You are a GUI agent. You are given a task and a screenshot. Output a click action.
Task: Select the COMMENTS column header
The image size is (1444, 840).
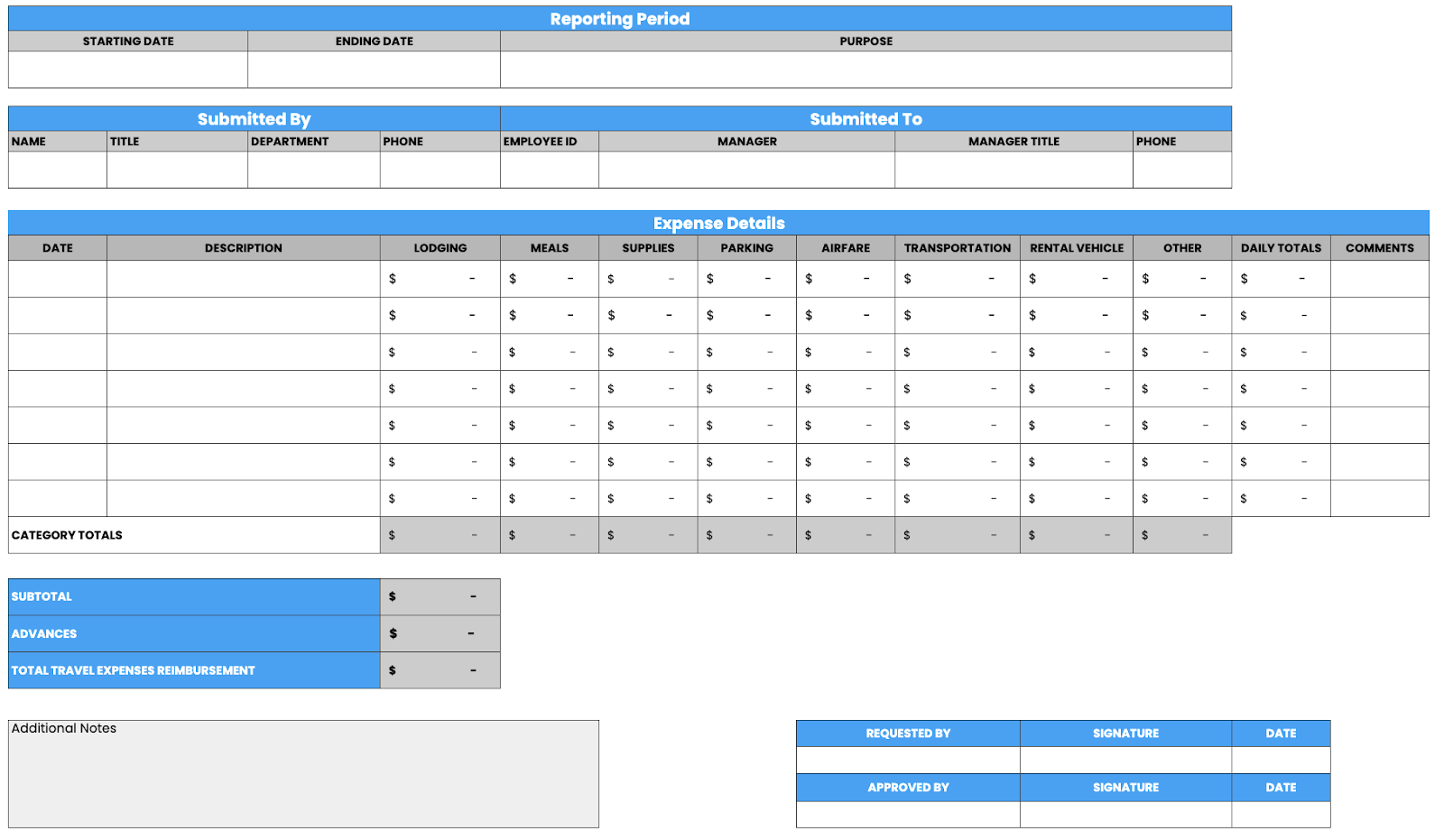coord(1380,248)
